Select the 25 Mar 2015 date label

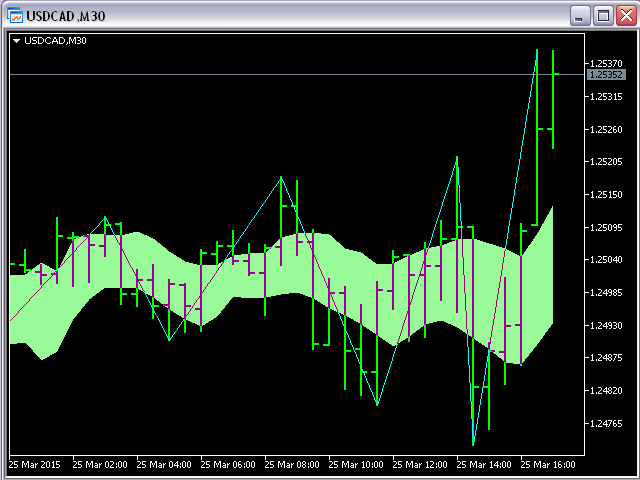pyautogui.click(x=34, y=465)
